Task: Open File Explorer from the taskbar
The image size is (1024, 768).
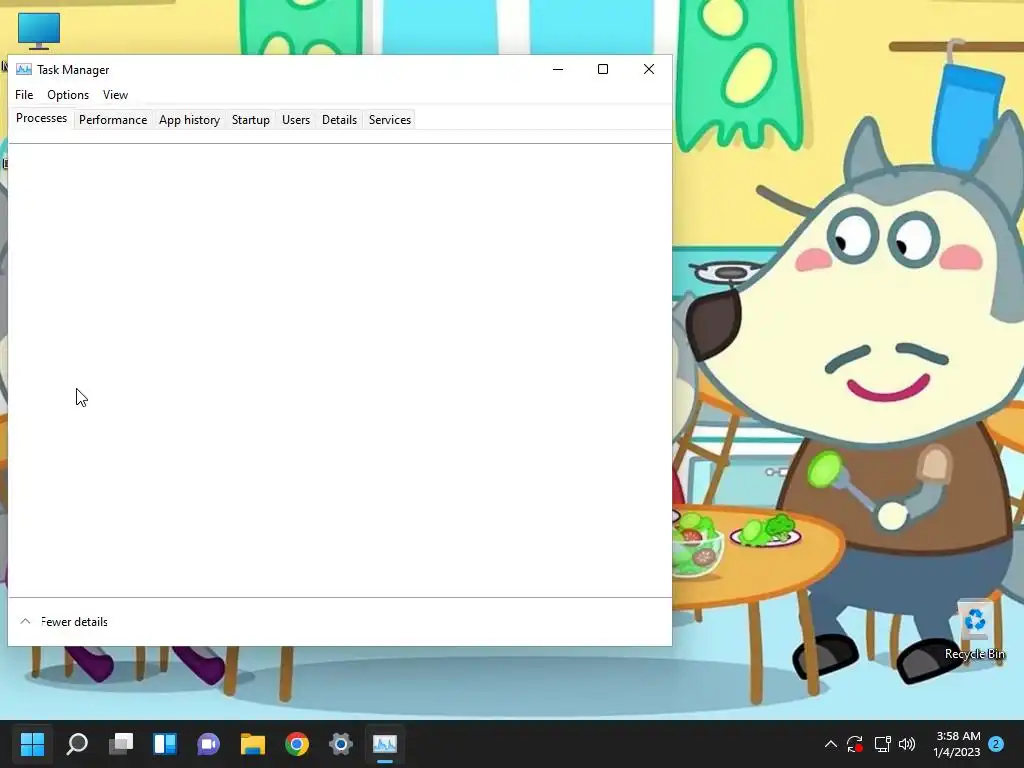Action: [253, 743]
